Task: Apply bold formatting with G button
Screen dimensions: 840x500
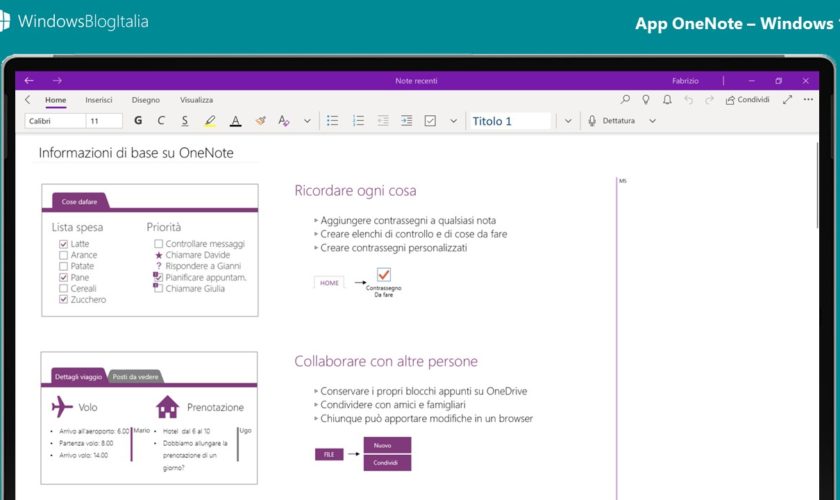Action: [x=137, y=121]
